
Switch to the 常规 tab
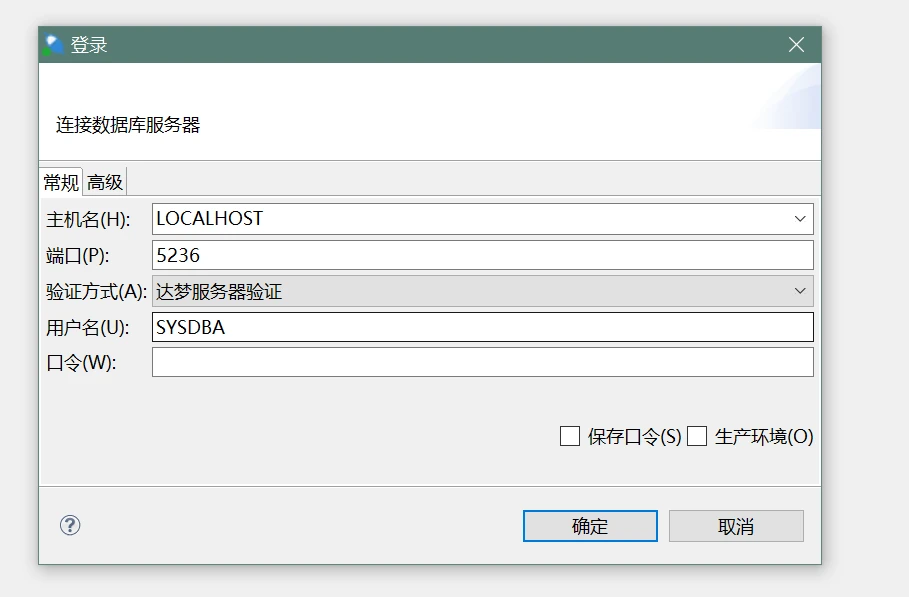(x=61, y=182)
